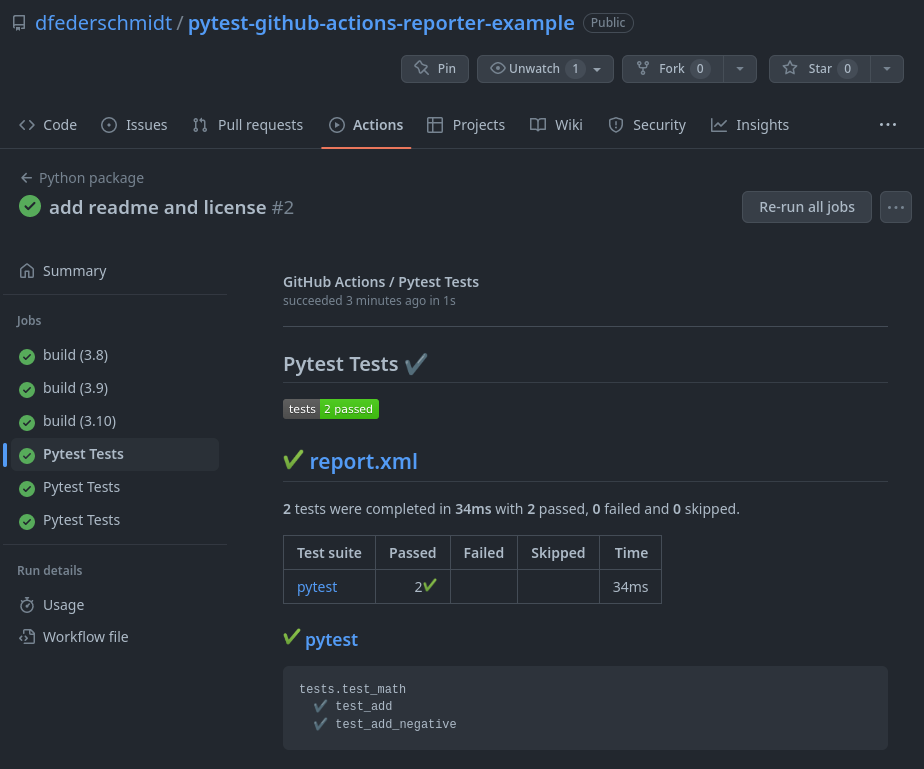Click the Insights graph icon
The image size is (924, 769).
[x=719, y=125]
